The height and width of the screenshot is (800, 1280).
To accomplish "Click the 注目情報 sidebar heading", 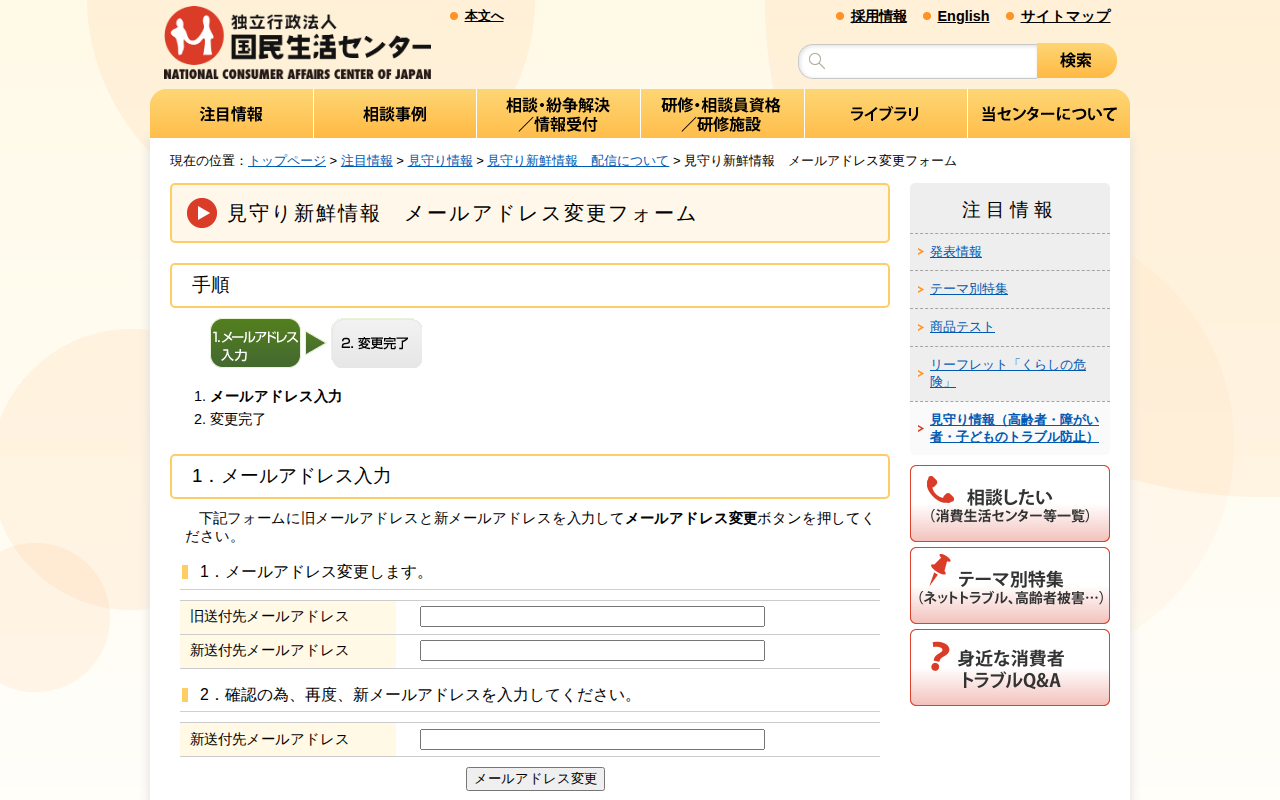I will tap(1008, 210).
